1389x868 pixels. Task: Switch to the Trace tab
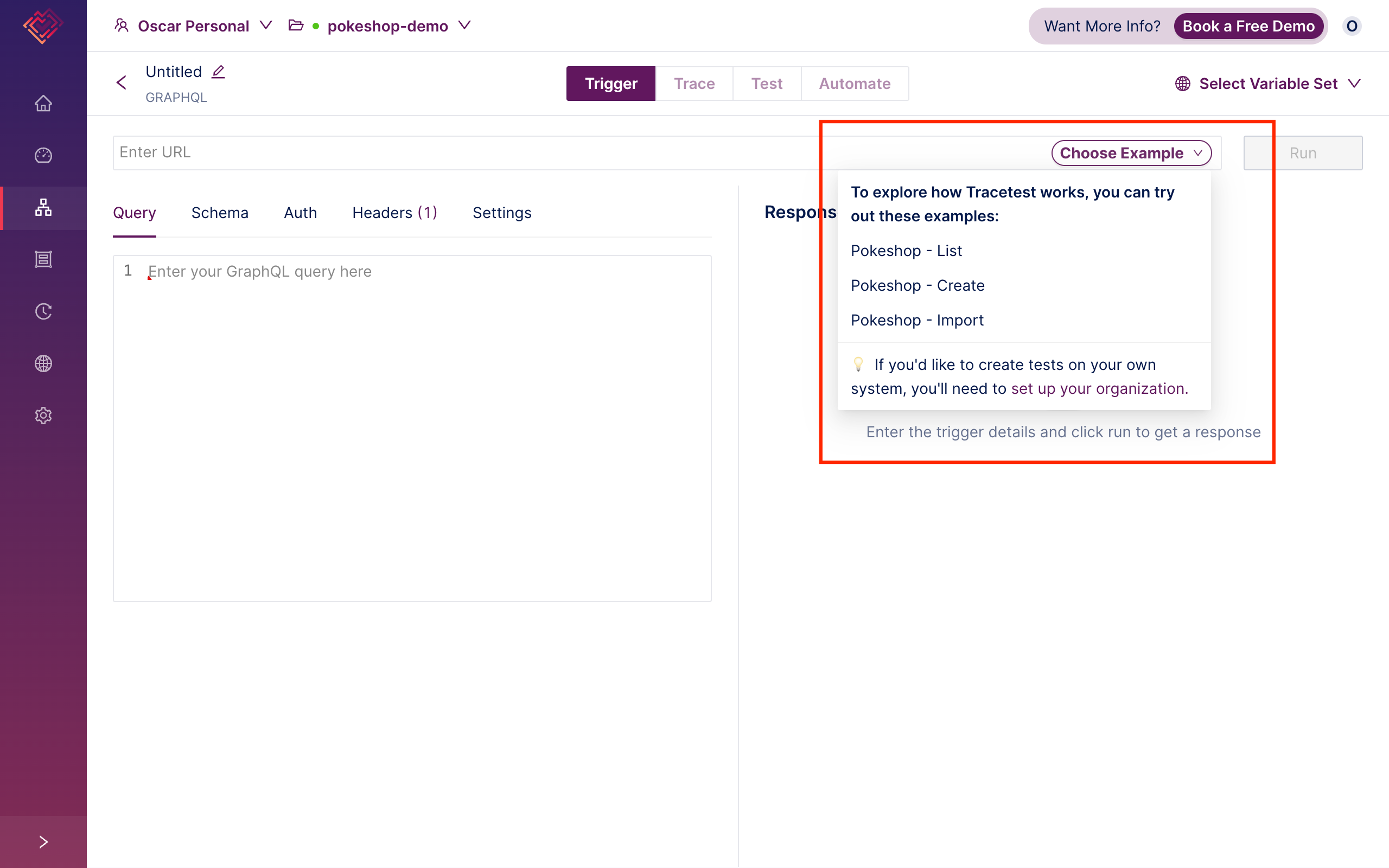(x=694, y=84)
